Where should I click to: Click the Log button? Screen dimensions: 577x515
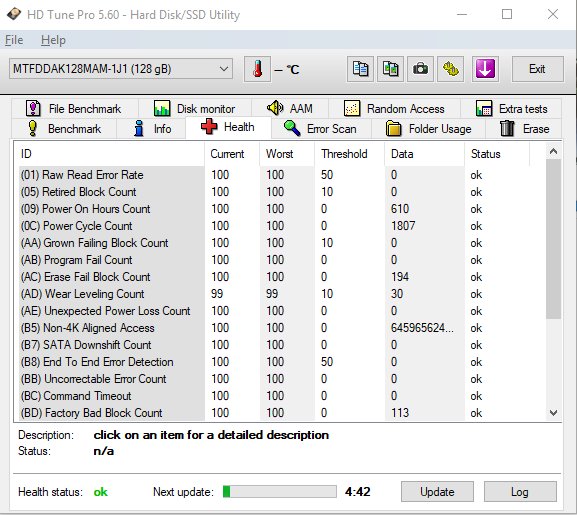[520, 492]
